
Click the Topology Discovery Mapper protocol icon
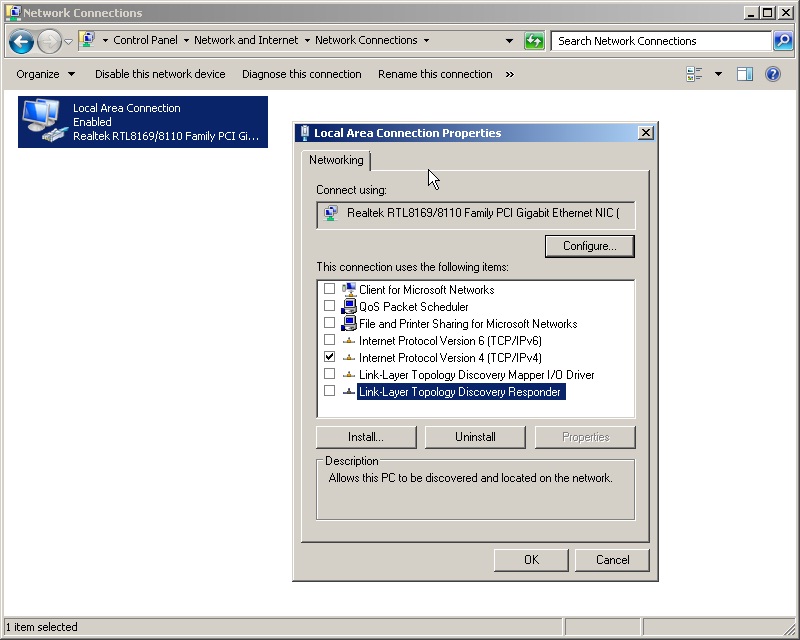(x=349, y=375)
